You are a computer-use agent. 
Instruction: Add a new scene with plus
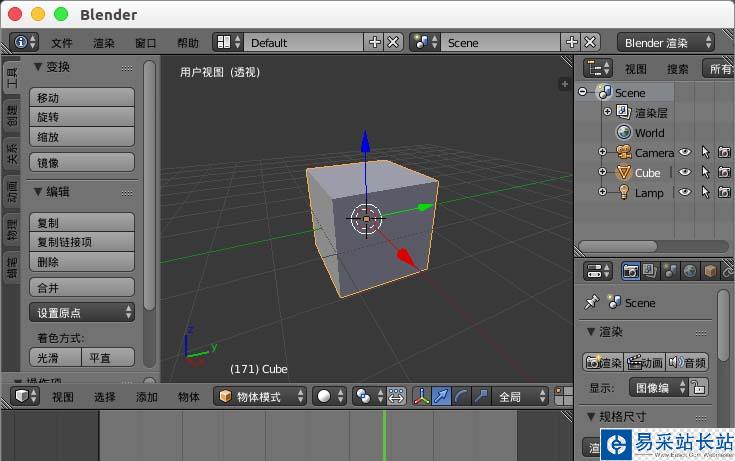coord(571,42)
